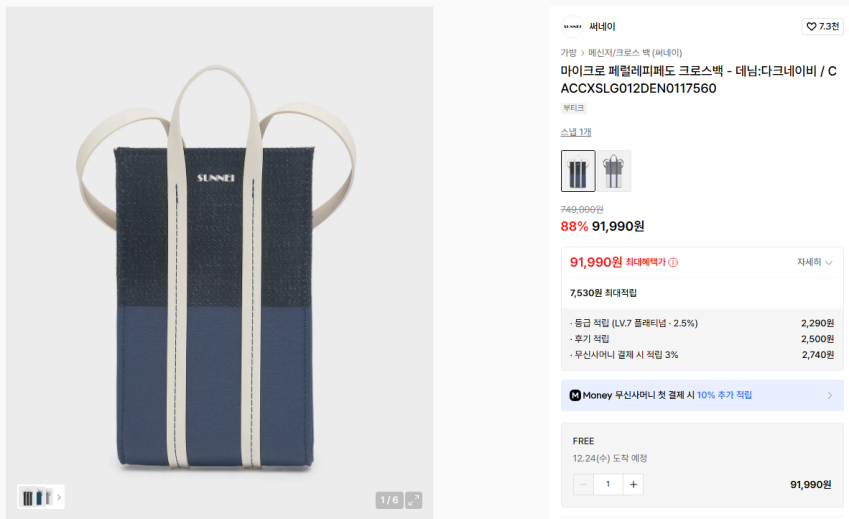Go to 메신저/크로스 백 (써네이) breadcrumb
The width and height of the screenshot is (849, 519).
(x=635, y=53)
